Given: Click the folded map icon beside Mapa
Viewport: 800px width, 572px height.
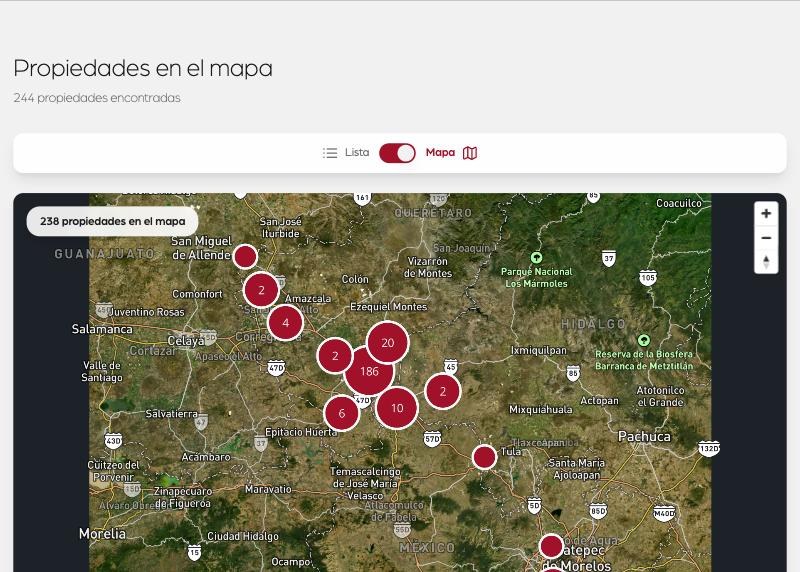Looking at the screenshot, I should [x=470, y=153].
